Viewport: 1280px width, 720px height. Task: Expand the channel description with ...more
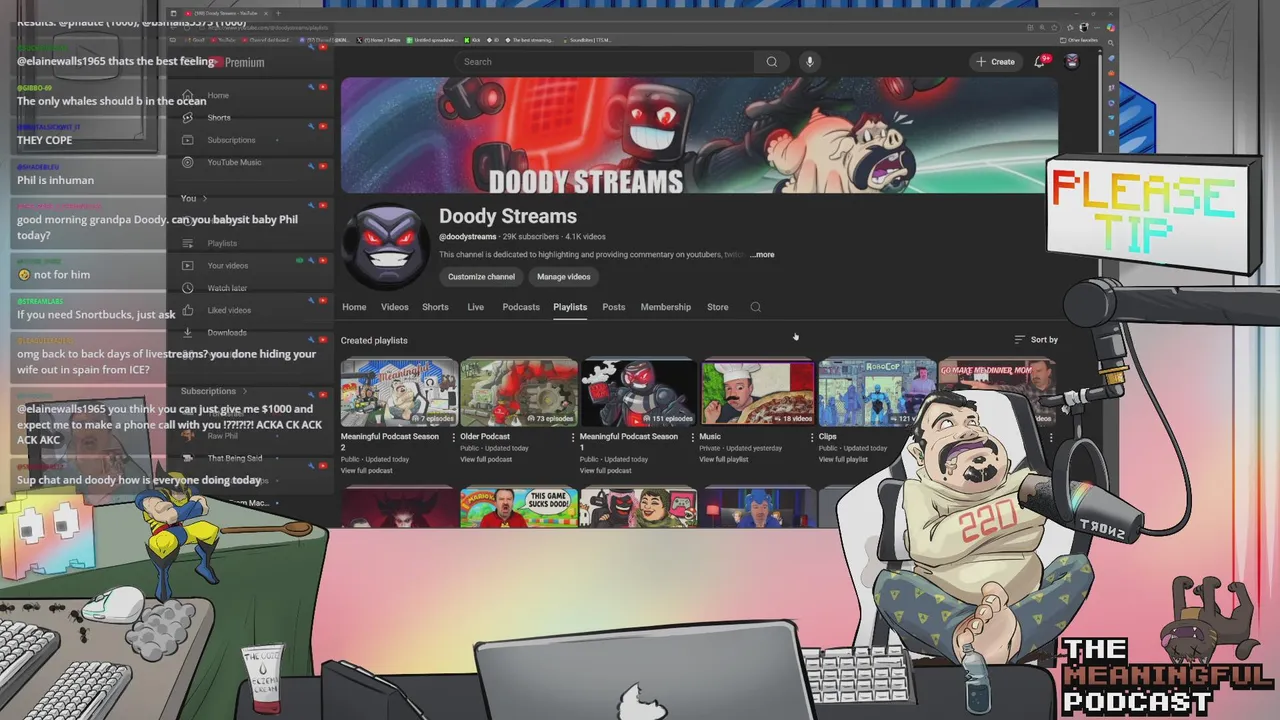762,255
